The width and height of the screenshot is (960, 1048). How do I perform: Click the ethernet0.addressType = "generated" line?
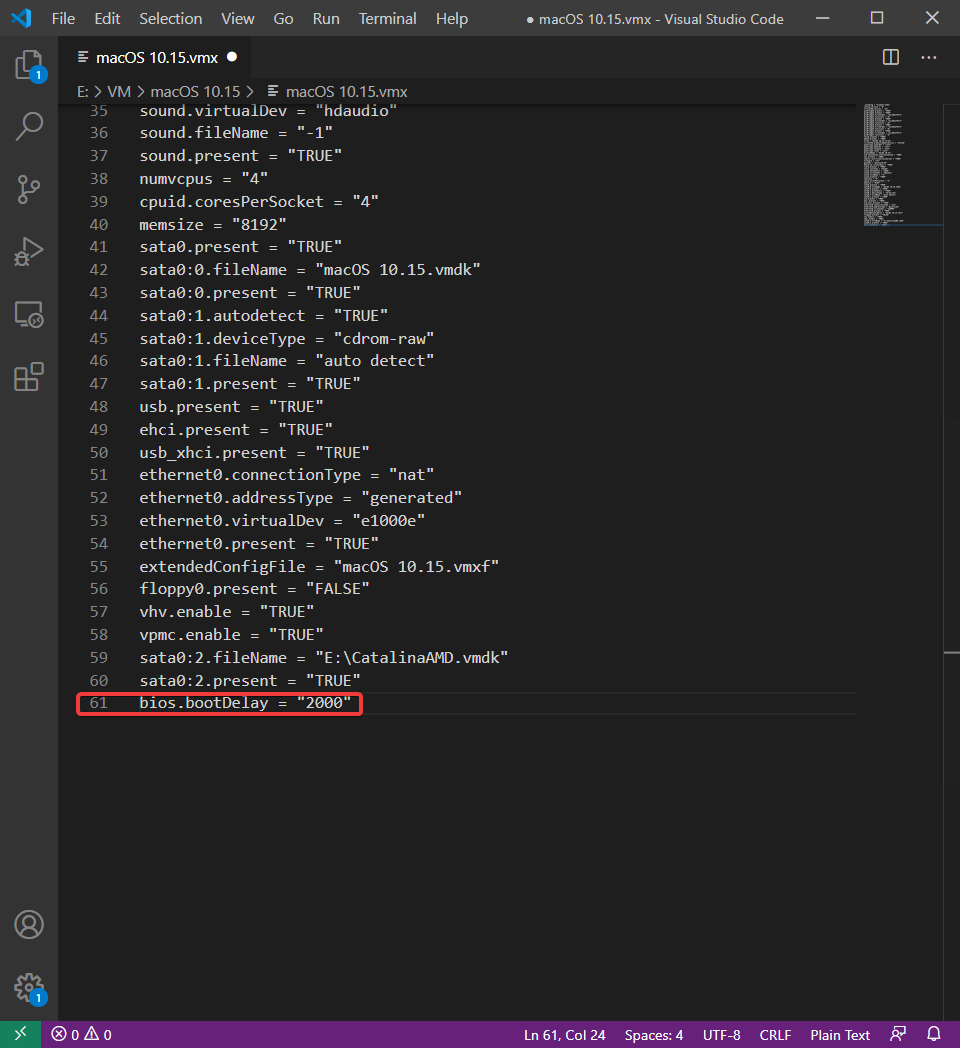(x=300, y=497)
